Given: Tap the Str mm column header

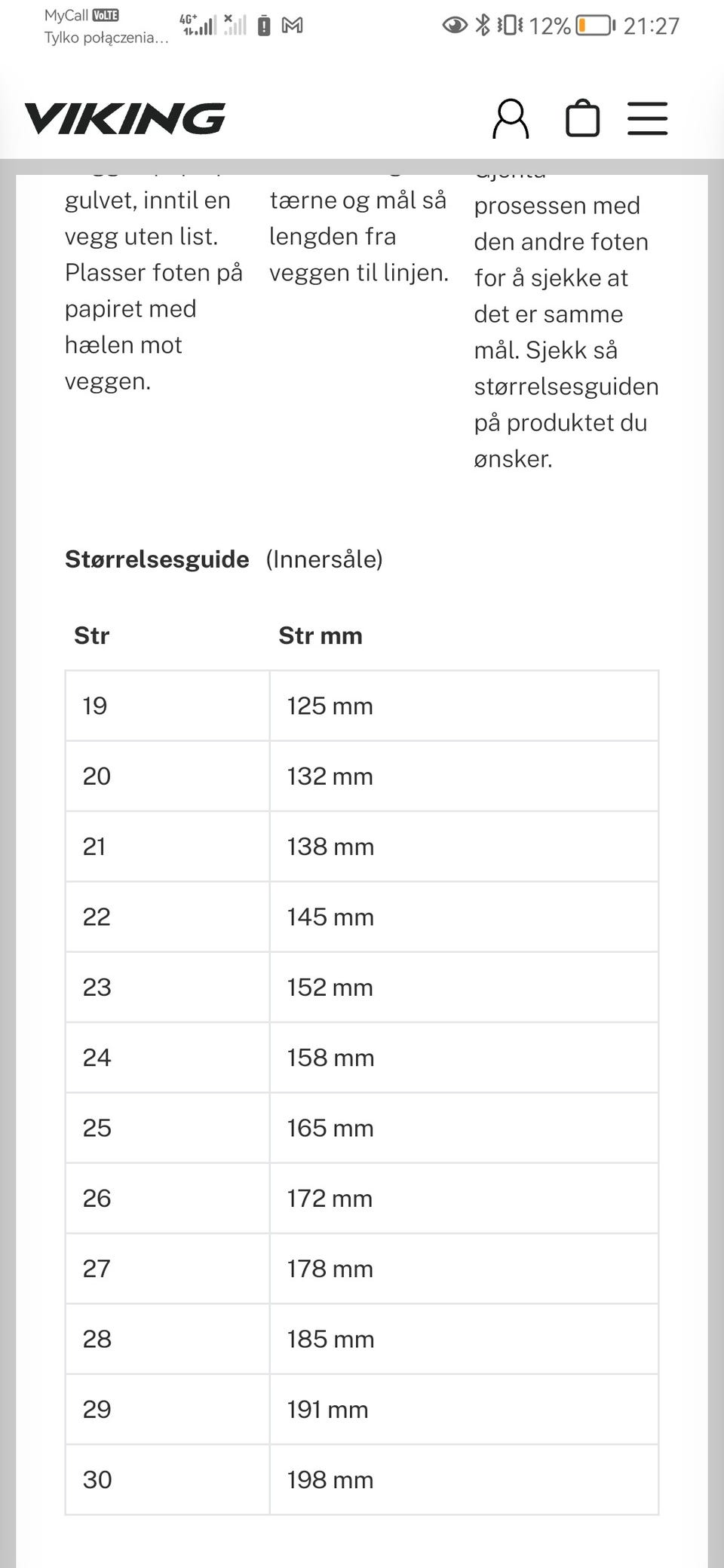Looking at the screenshot, I should tap(321, 635).
